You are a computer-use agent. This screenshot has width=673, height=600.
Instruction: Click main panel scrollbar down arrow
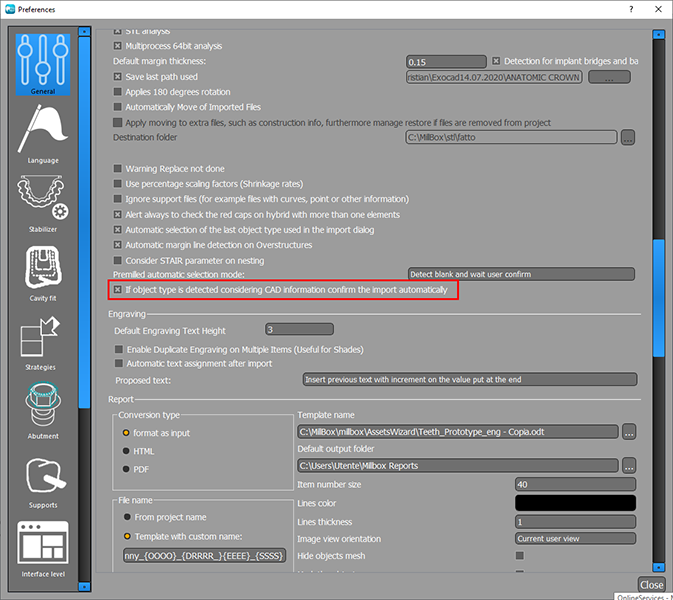point(658,567)
